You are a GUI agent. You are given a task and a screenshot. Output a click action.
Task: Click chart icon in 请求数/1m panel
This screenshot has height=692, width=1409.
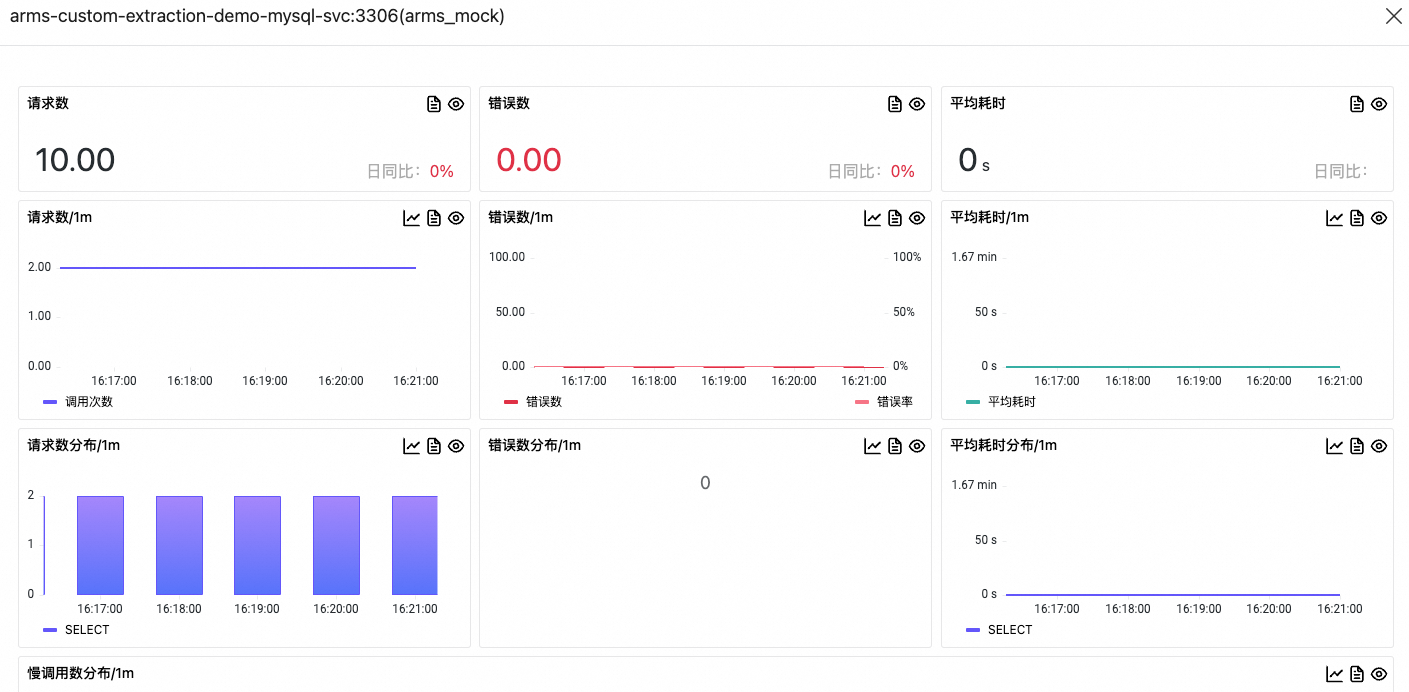coord(411,218)
